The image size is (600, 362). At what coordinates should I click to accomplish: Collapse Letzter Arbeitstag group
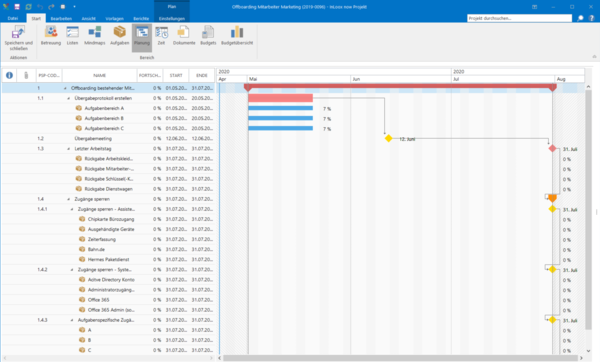point(68,149)
